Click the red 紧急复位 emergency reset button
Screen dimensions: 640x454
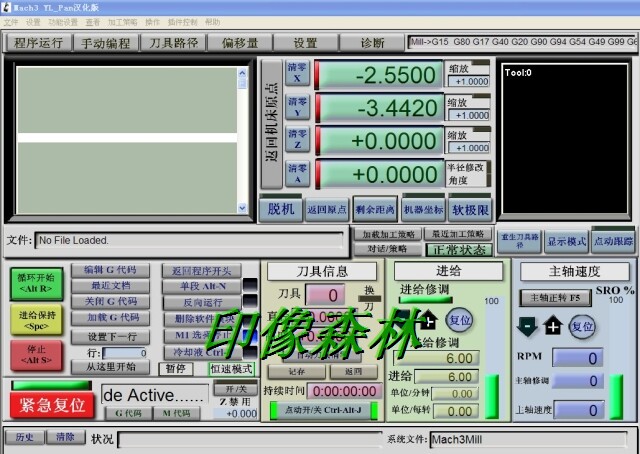(52, 405)
